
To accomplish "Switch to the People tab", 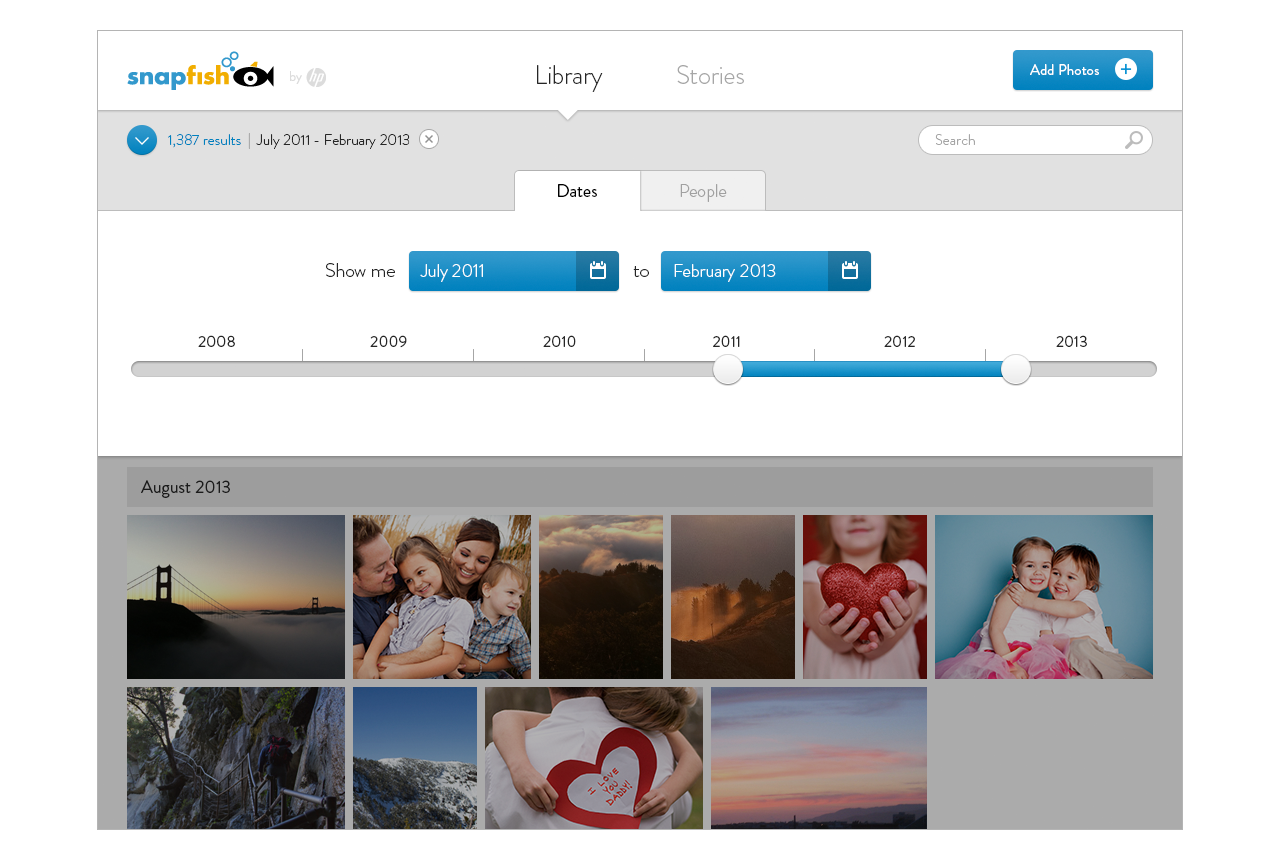I will point(703,191).
